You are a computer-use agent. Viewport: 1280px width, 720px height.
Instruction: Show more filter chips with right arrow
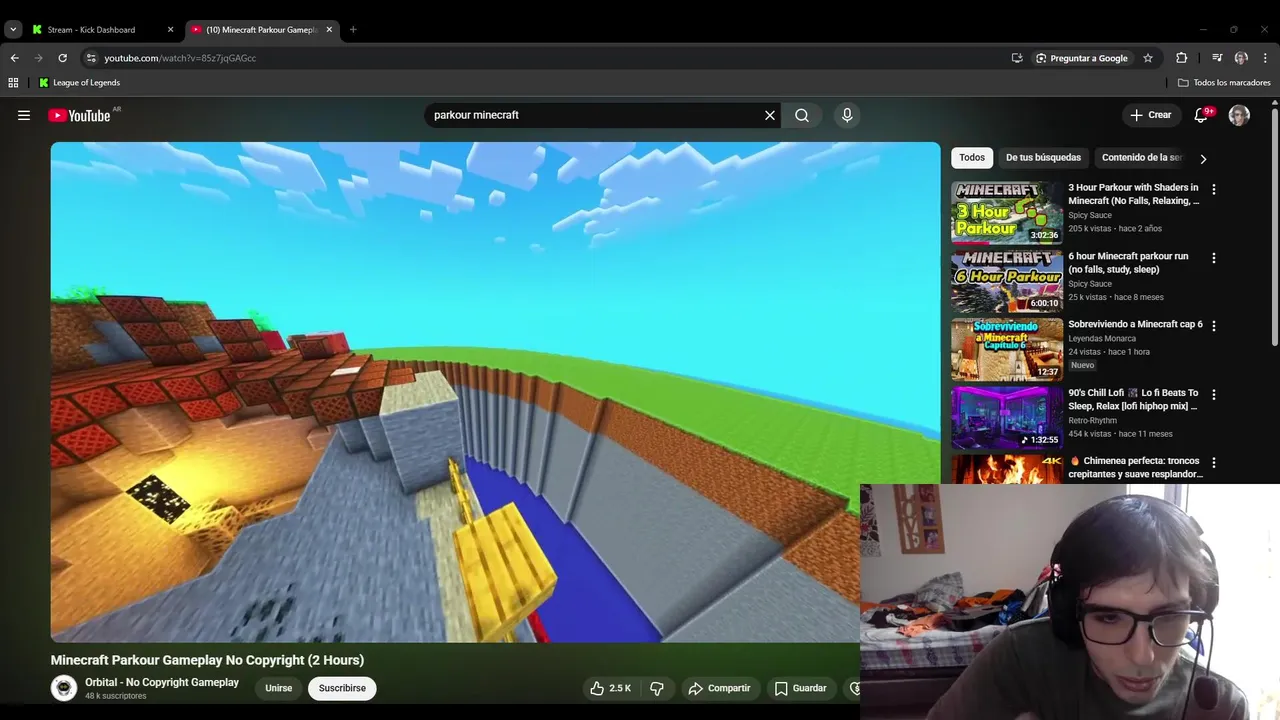pyautogui.click(x=1203, y=158)
